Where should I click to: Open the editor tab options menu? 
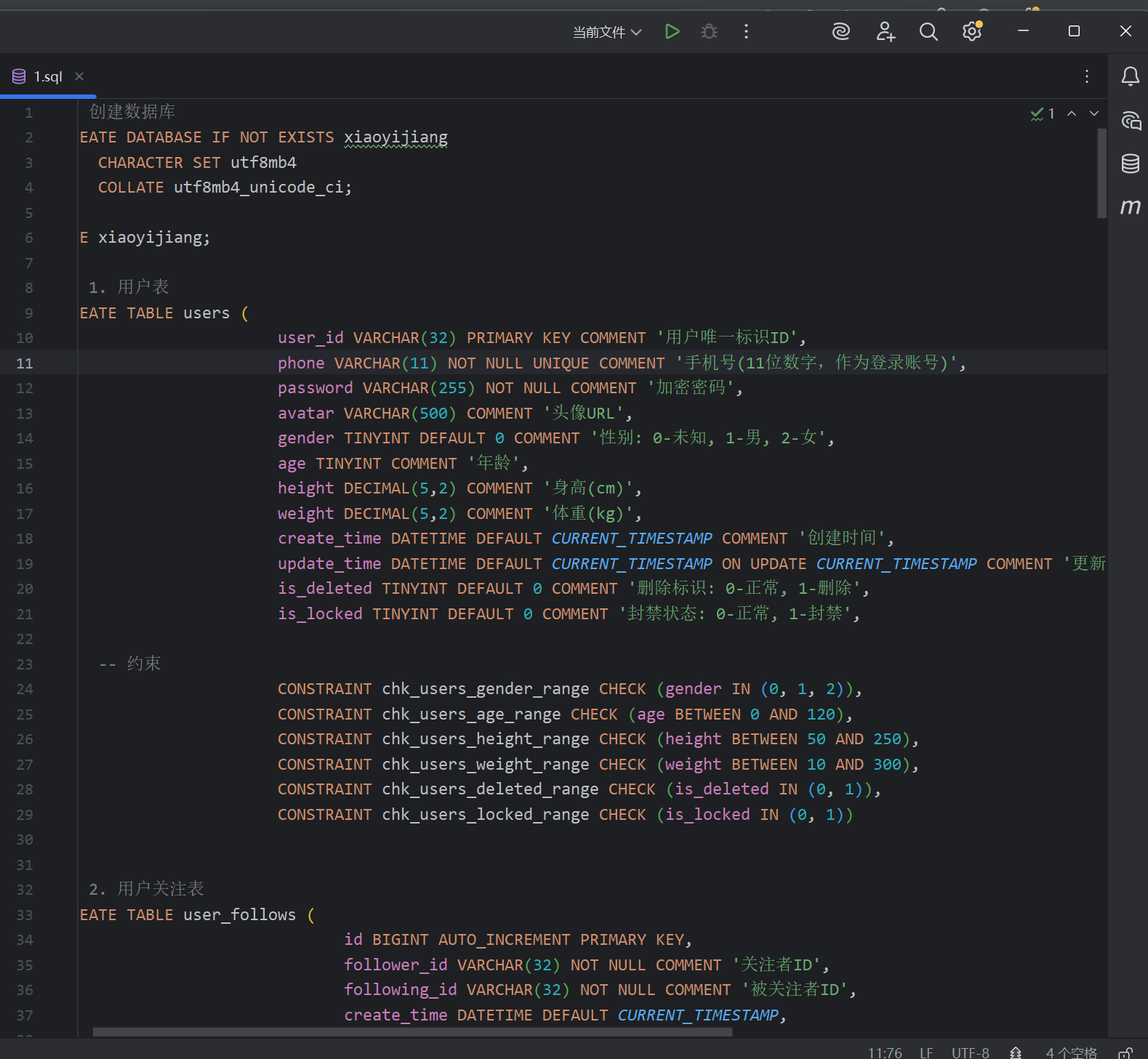coord(1087,76)
